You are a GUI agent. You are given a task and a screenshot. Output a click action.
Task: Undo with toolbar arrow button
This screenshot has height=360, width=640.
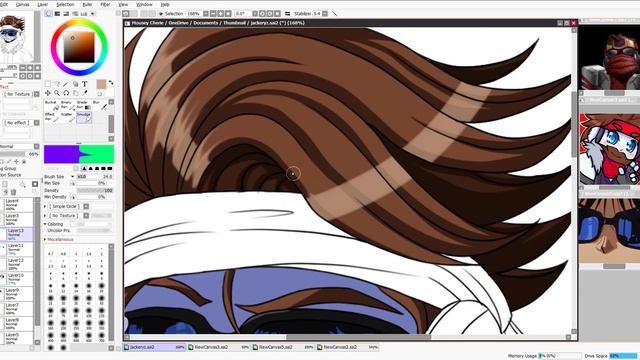tap(126, 14)
